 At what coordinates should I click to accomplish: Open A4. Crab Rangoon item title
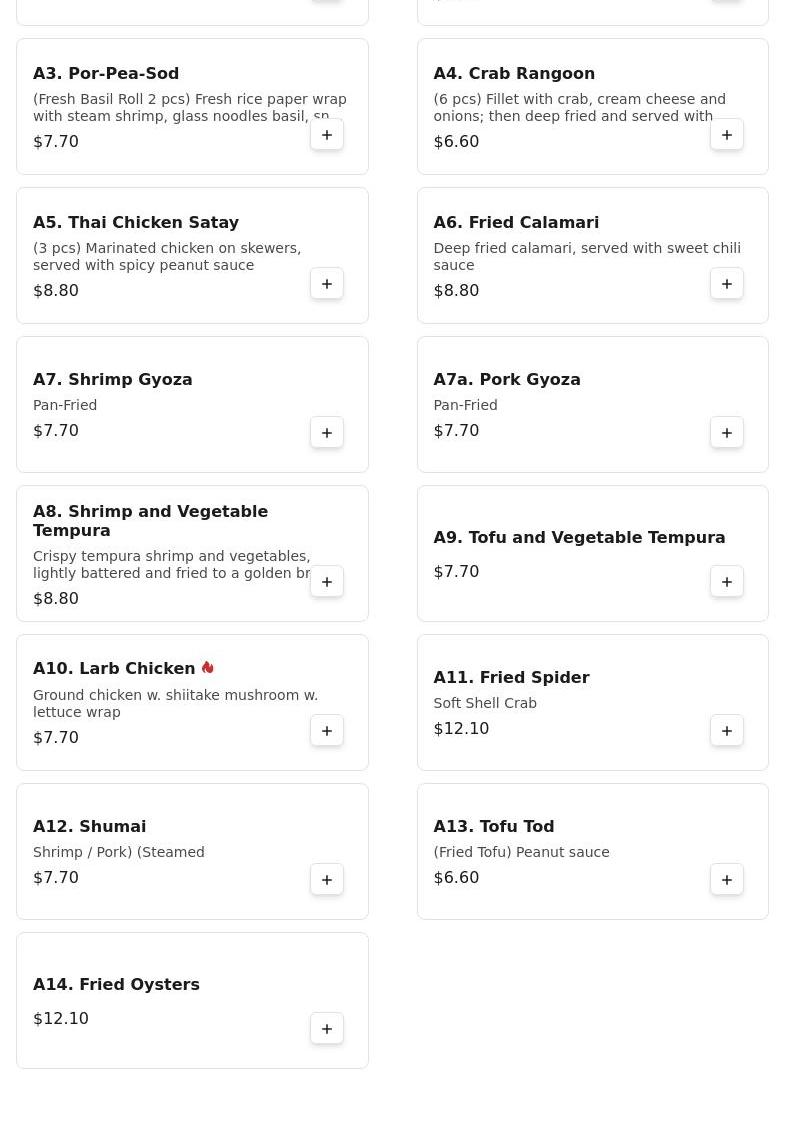pos(514,73)
